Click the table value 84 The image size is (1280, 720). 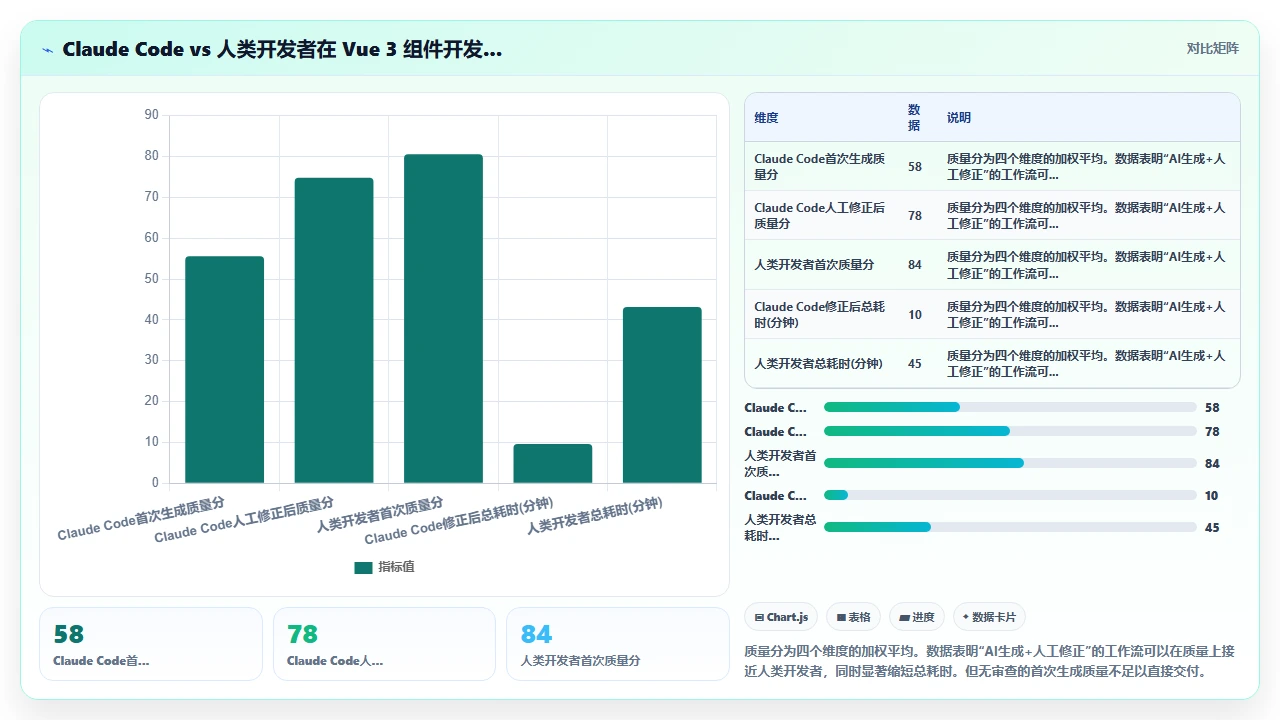pyautogui.click(x=915, y=265)
